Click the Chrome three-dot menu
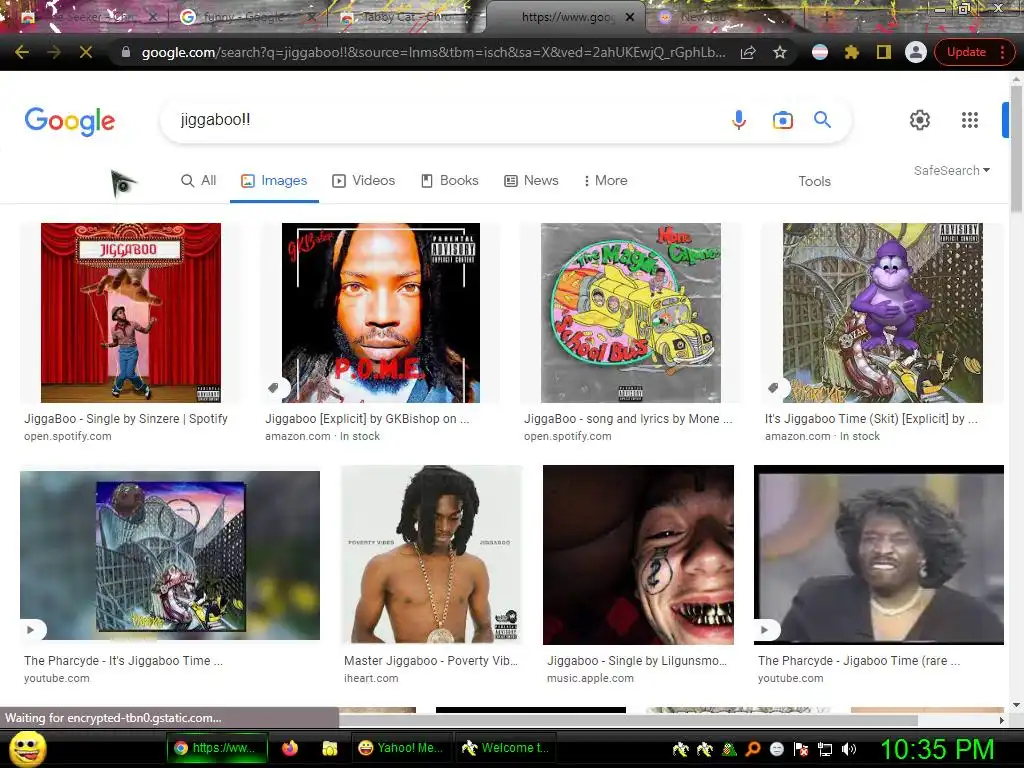The image size is (1024, 768). click(1002, 52)
